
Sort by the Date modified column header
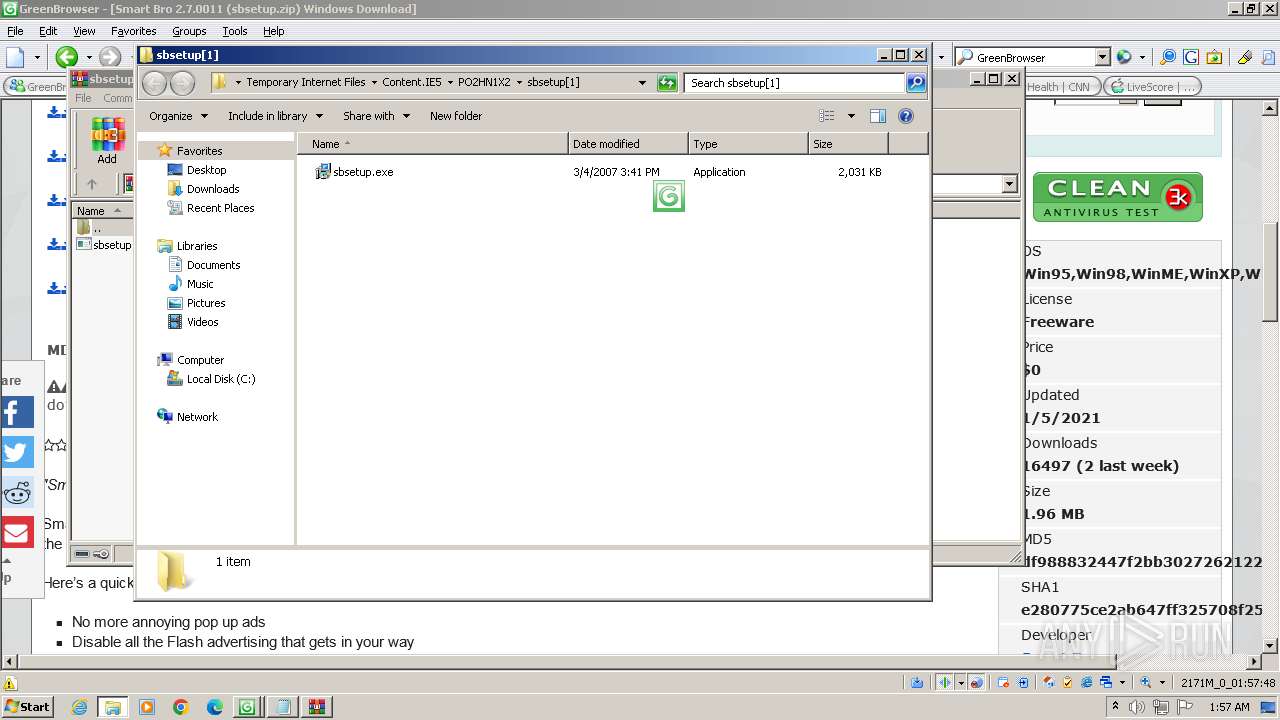[x=628, y=144]
